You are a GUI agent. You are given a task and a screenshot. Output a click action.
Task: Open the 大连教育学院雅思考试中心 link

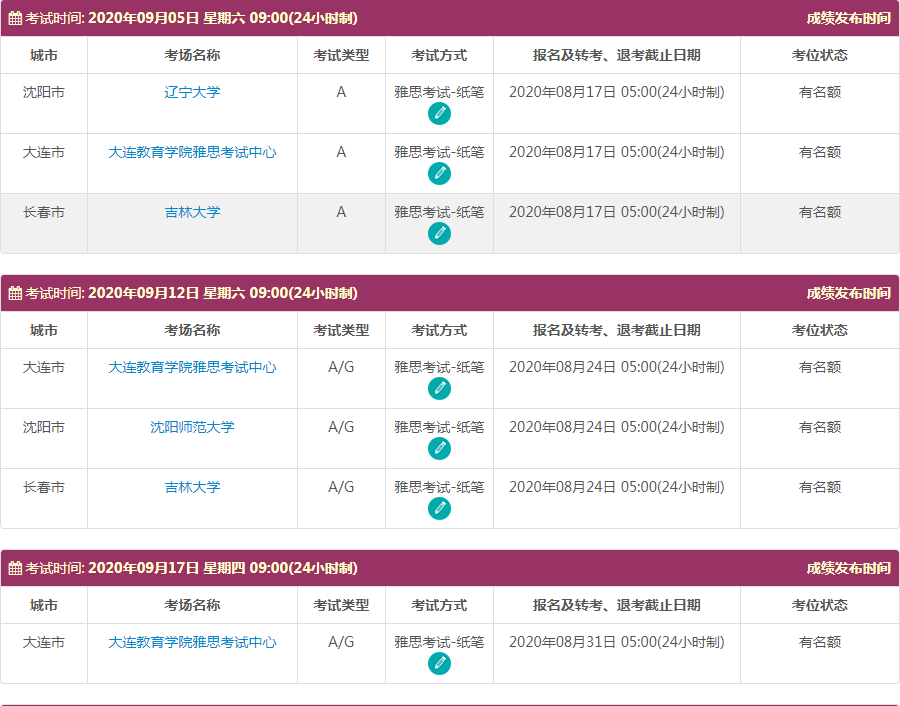[191, 152]
